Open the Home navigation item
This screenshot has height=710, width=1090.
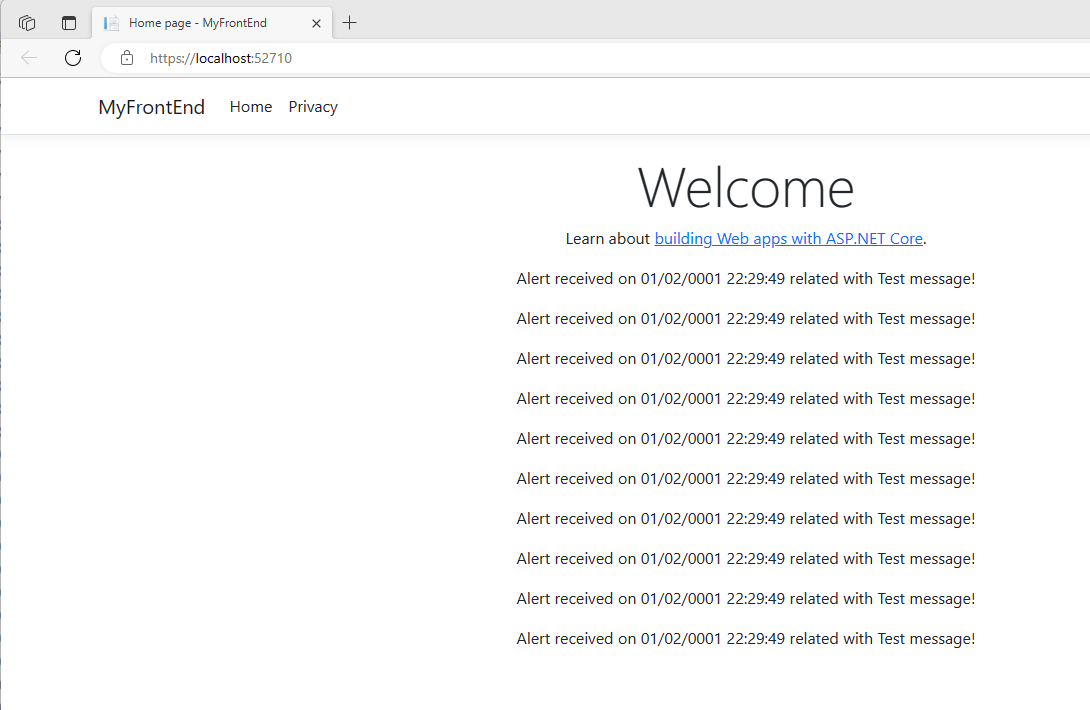tap(250, 106)
